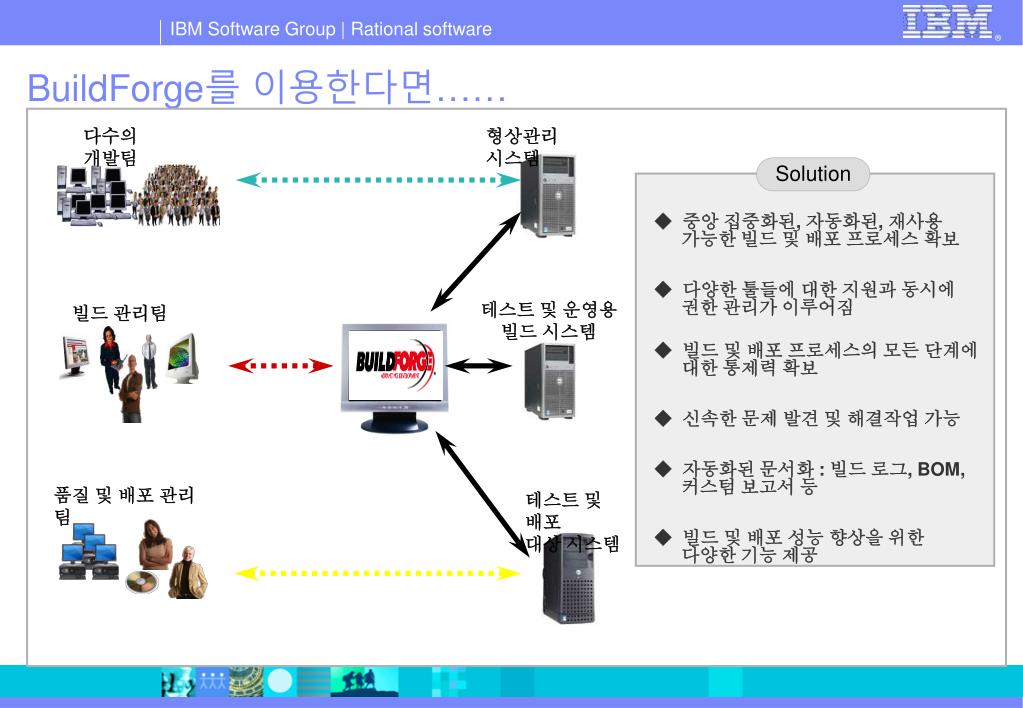
Task: Click the '다수의 개발팀' label
Action: pyautogui.click(x=110, y=146)
